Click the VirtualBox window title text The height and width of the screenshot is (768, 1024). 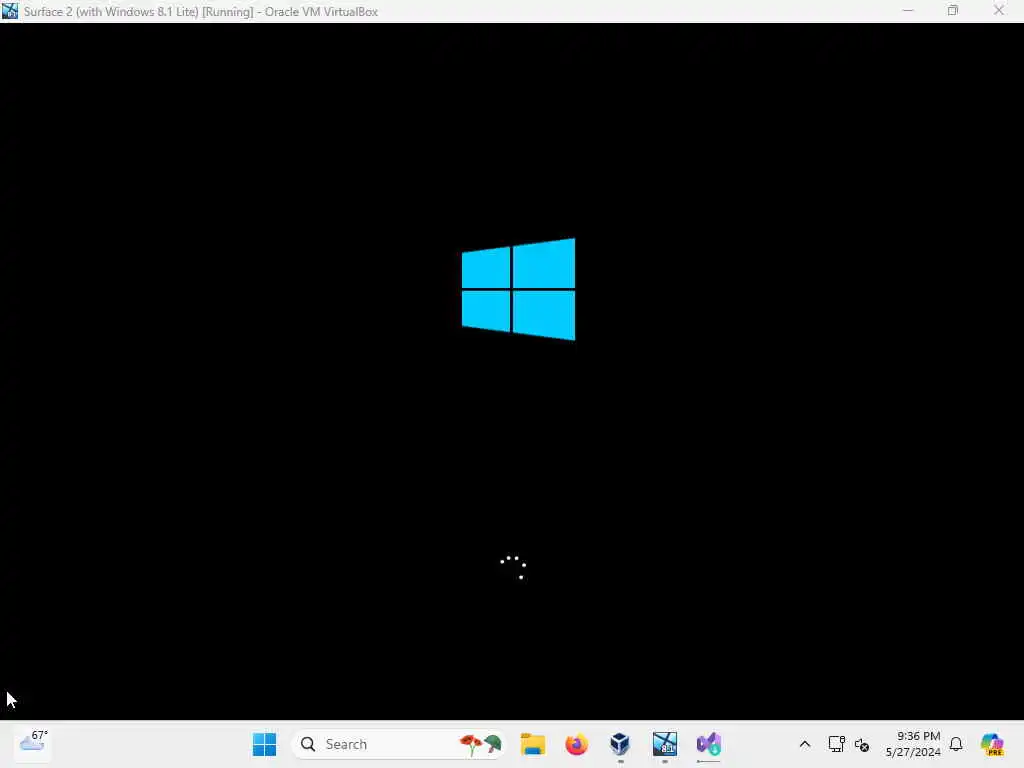tap(200, 12)
